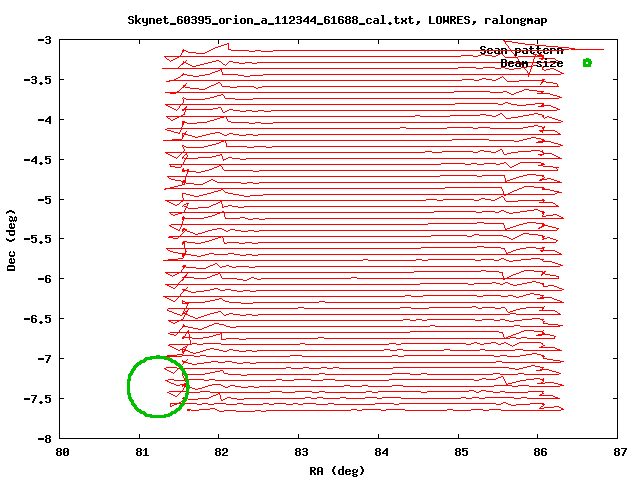Click the green beam size legend marker
The image size is (640, 480).
point(587,62)
